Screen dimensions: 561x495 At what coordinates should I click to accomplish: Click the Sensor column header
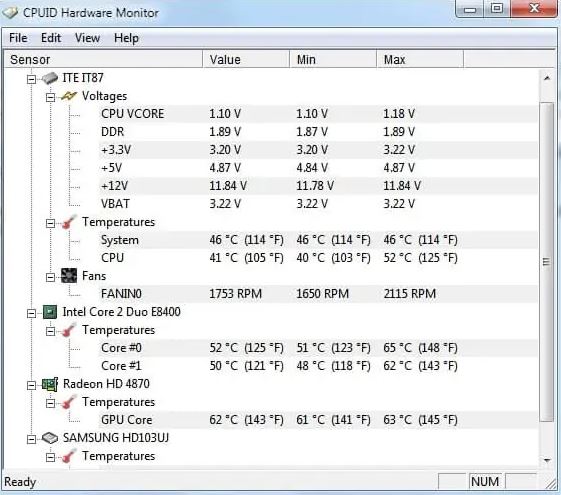103,59
